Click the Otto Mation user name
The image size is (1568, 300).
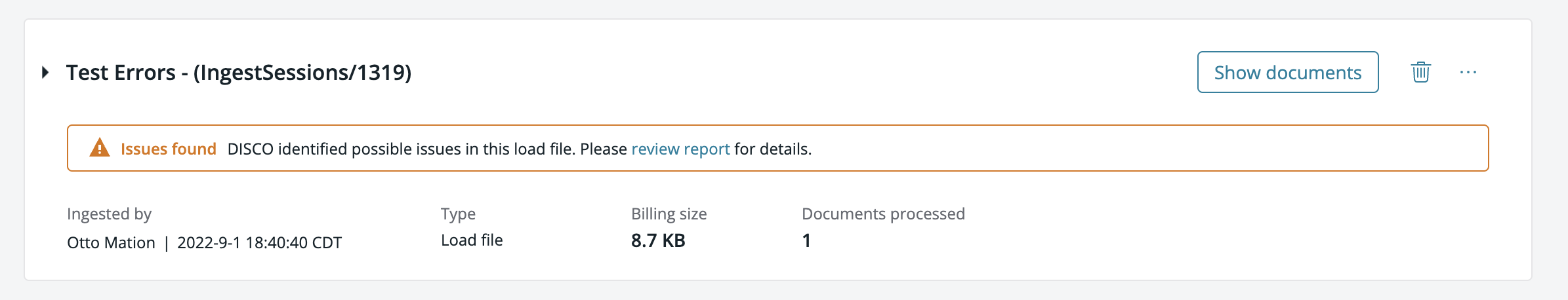pyautogui.click(x=111, y=243)
